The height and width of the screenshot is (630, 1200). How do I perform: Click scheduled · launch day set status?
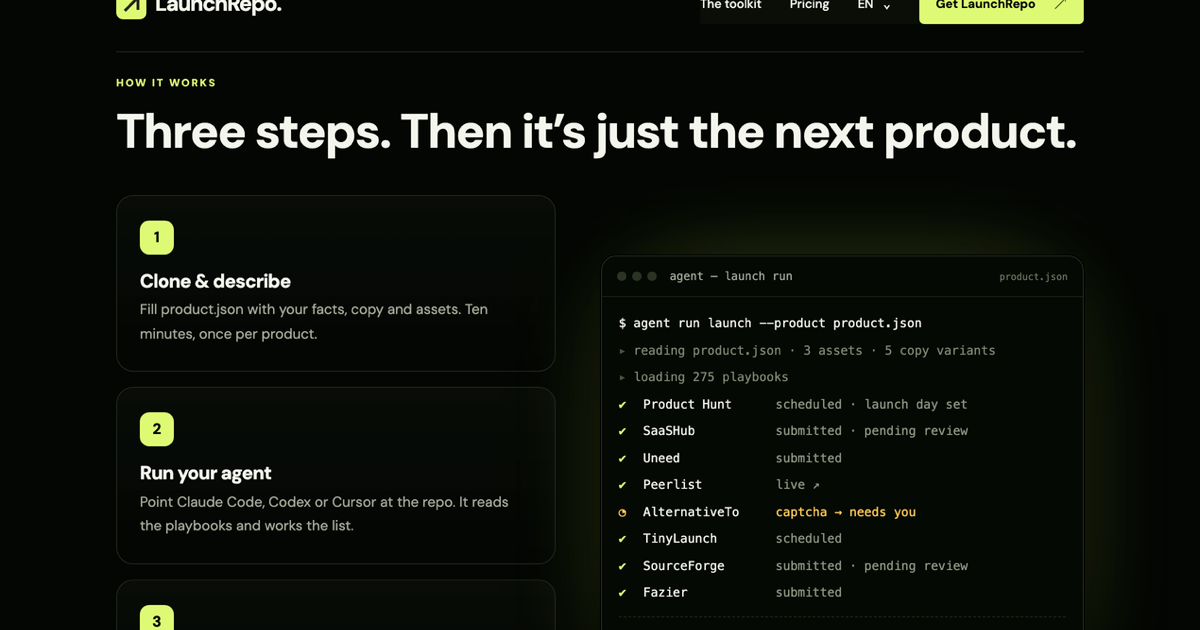click(872, 404)
